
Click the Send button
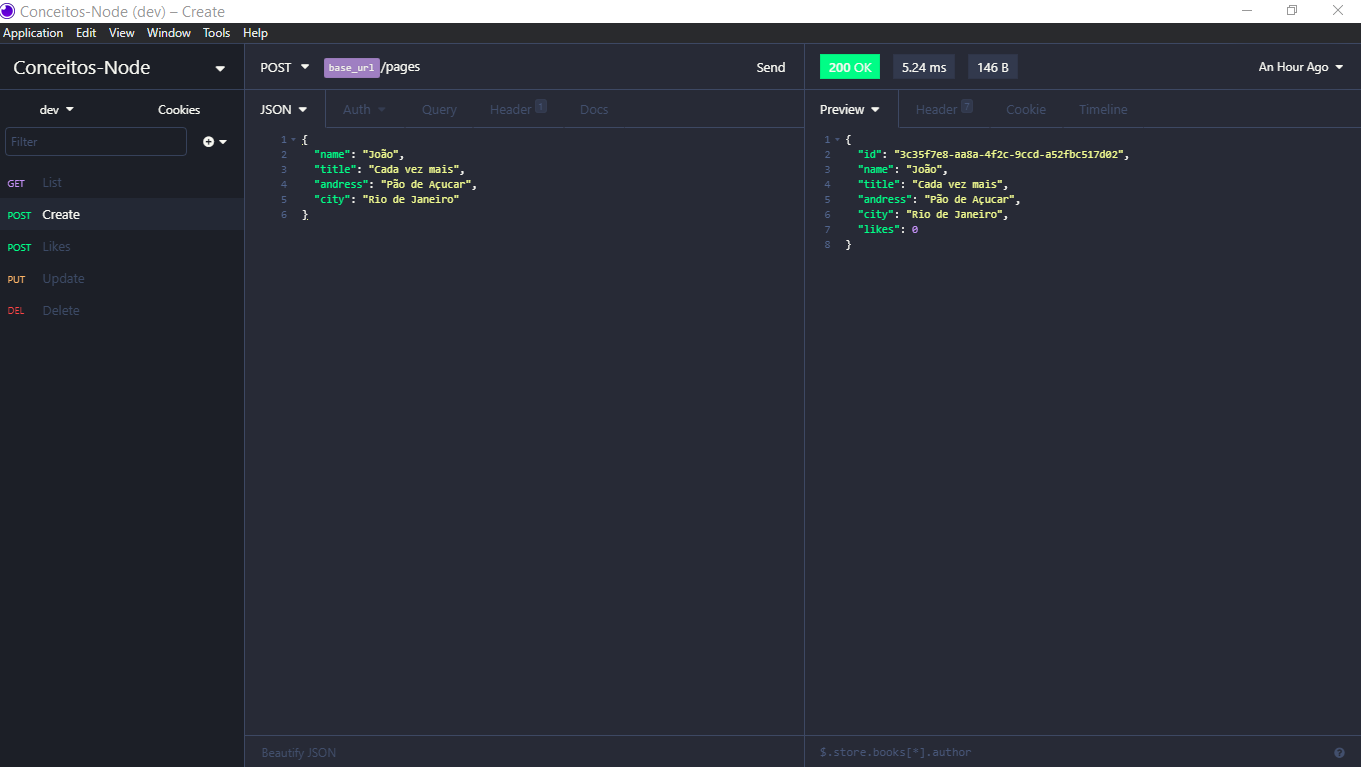[770, 67]
